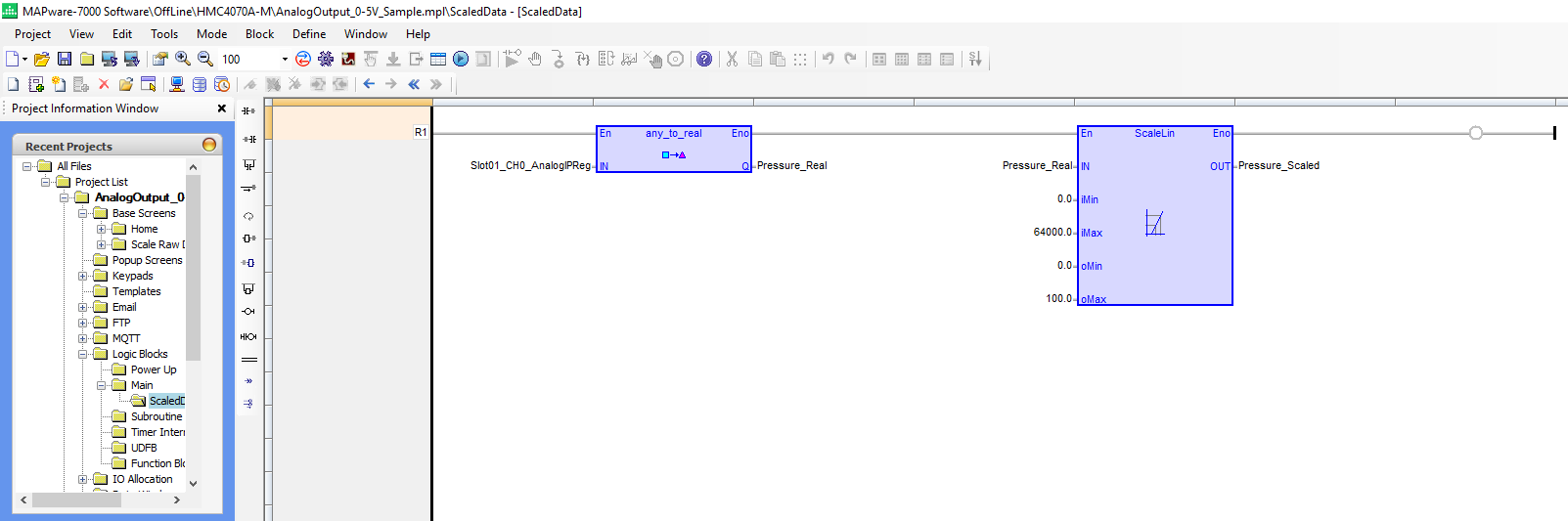Click the blue double left arrow icon
This screenshot has height=521, width=1568.
click(x=414, y=85)
